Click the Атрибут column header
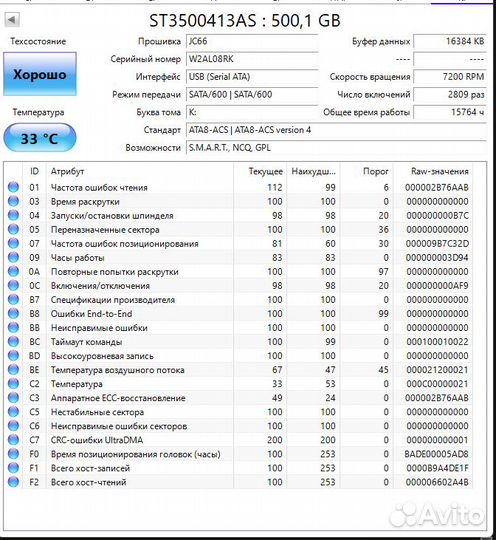 click(x=140, y=171)
